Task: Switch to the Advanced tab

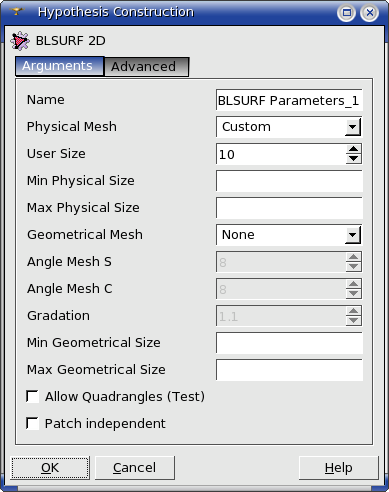Action: (x=147, y=67)
